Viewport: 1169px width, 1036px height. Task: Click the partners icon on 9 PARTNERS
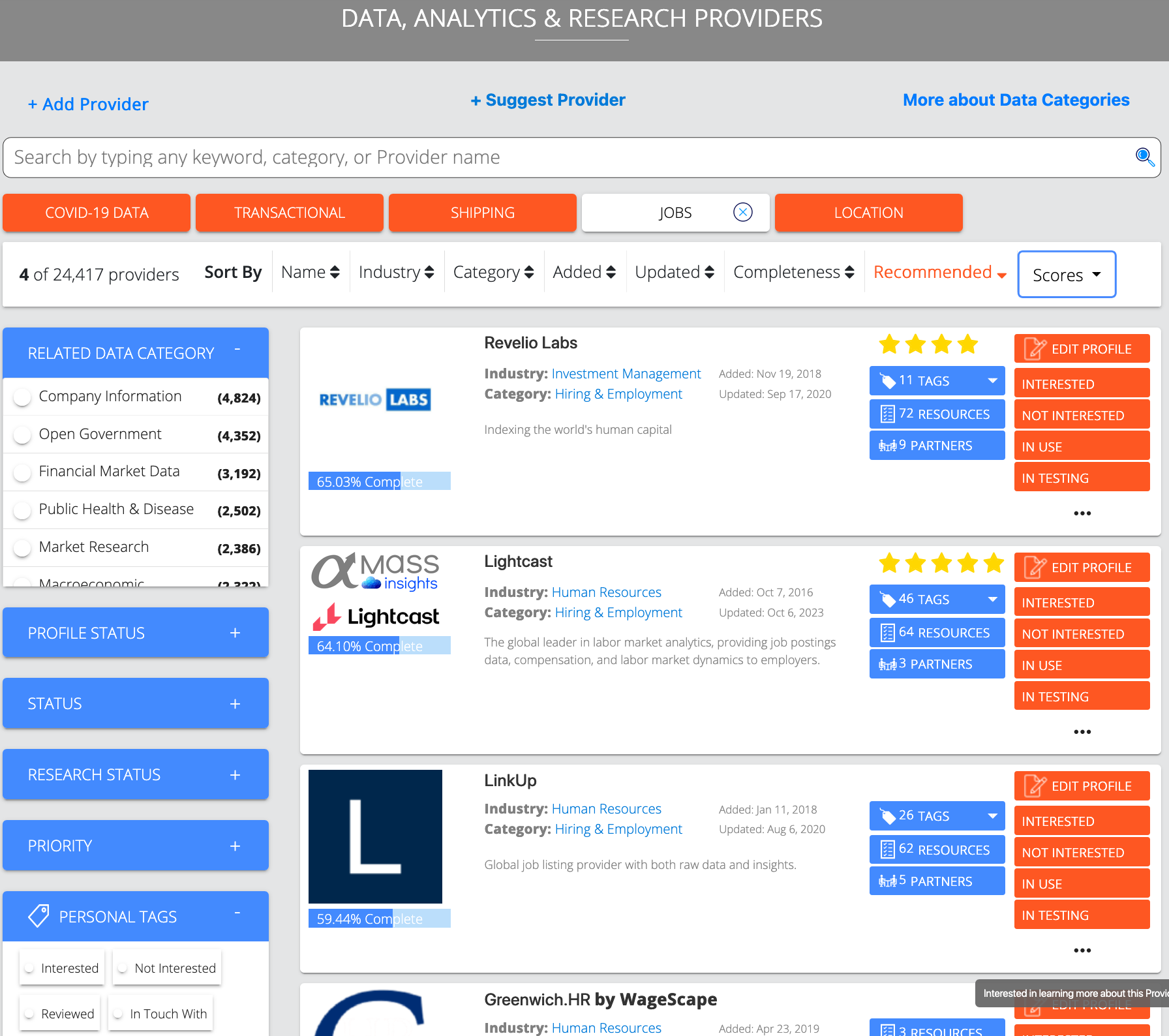coord(888,446)
